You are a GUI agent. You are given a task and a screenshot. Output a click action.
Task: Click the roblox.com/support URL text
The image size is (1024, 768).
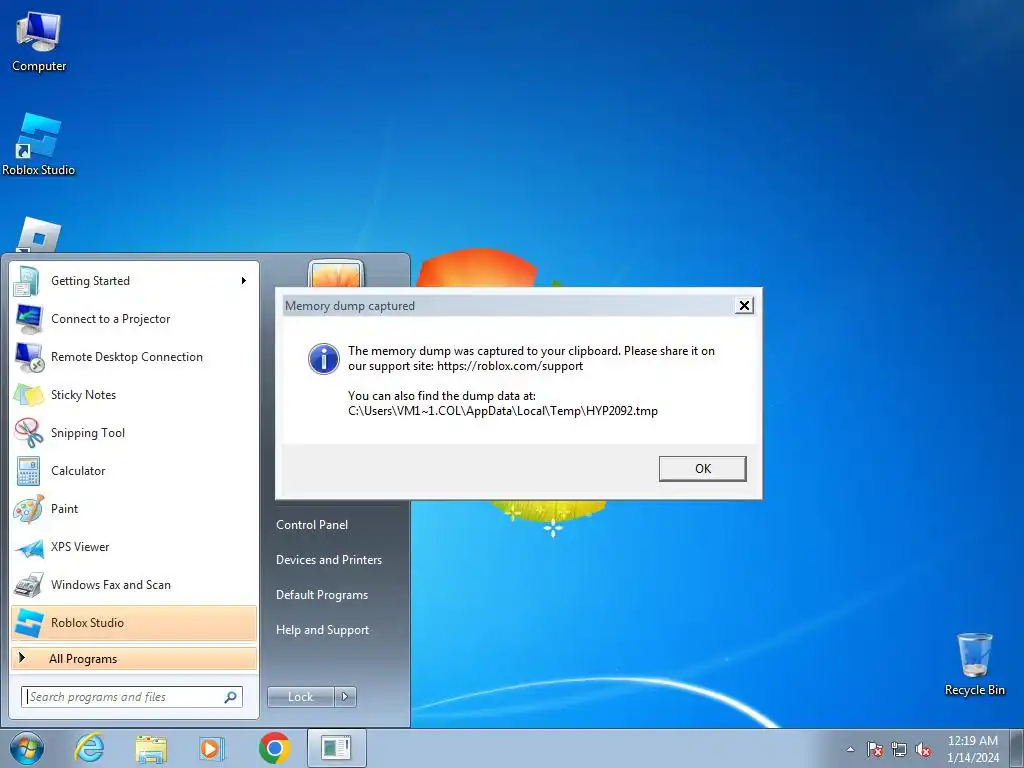[x=509, y=366]
